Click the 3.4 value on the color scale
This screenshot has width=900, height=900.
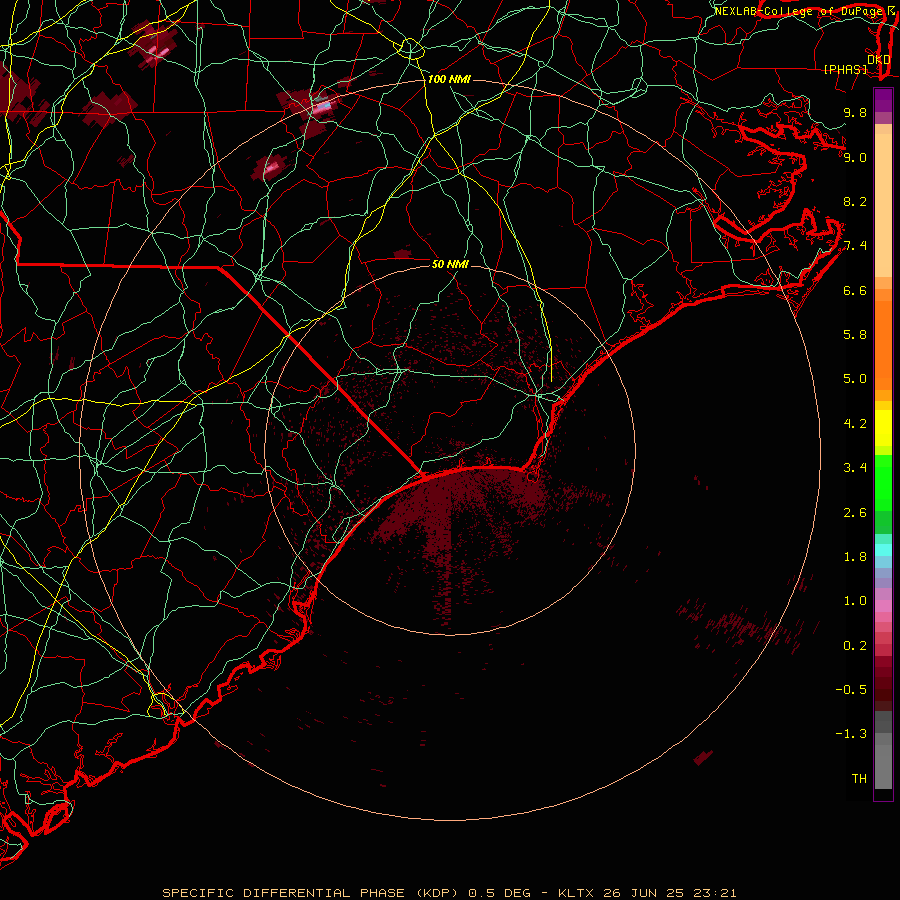click(855, 468)
